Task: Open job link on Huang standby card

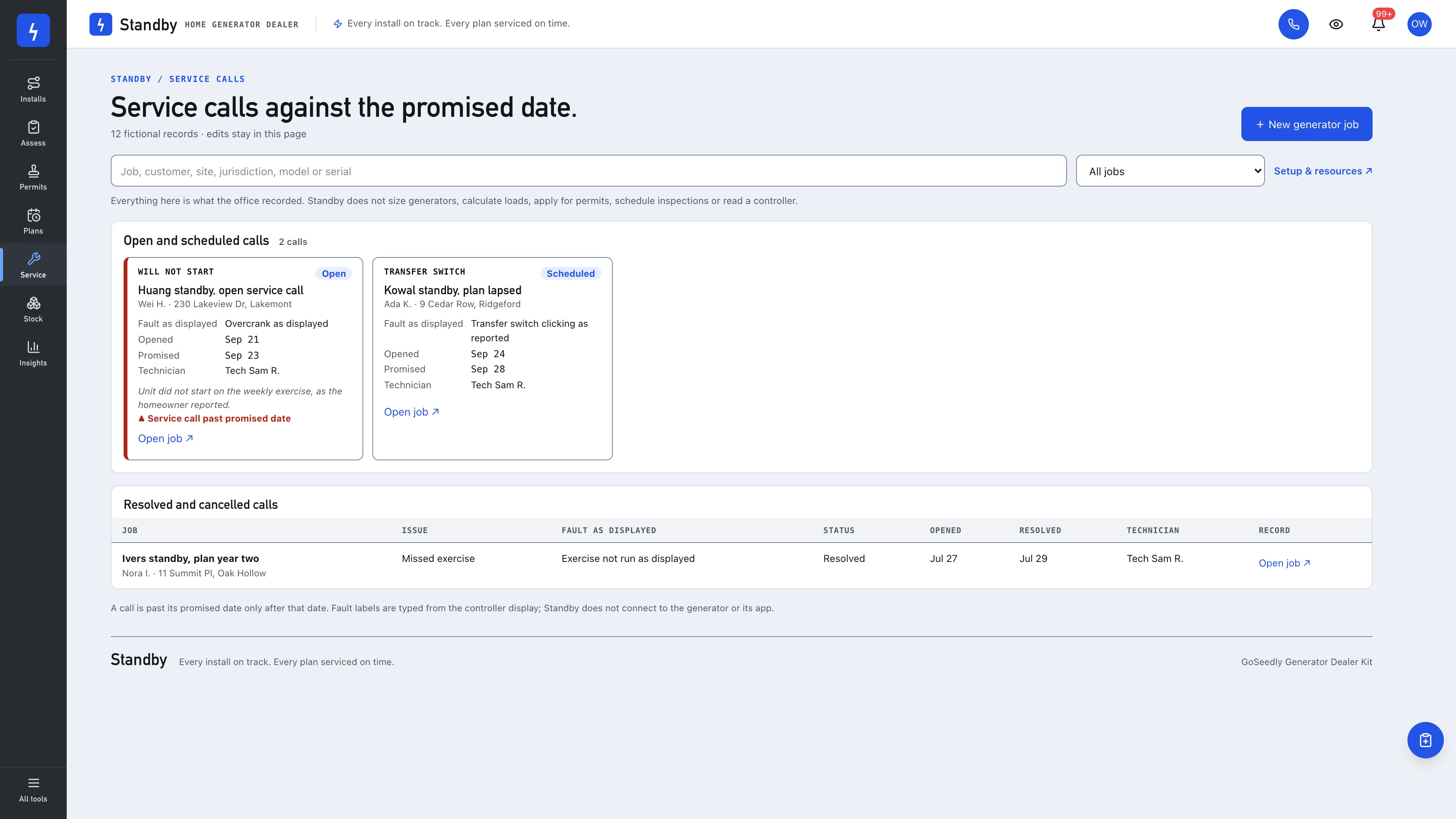Action: 166,439
